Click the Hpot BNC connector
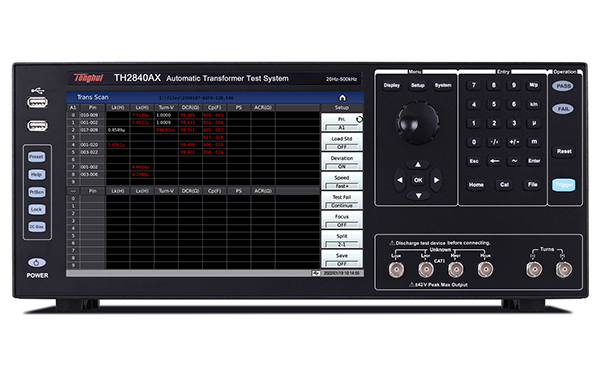 click(x=455, y=269)
